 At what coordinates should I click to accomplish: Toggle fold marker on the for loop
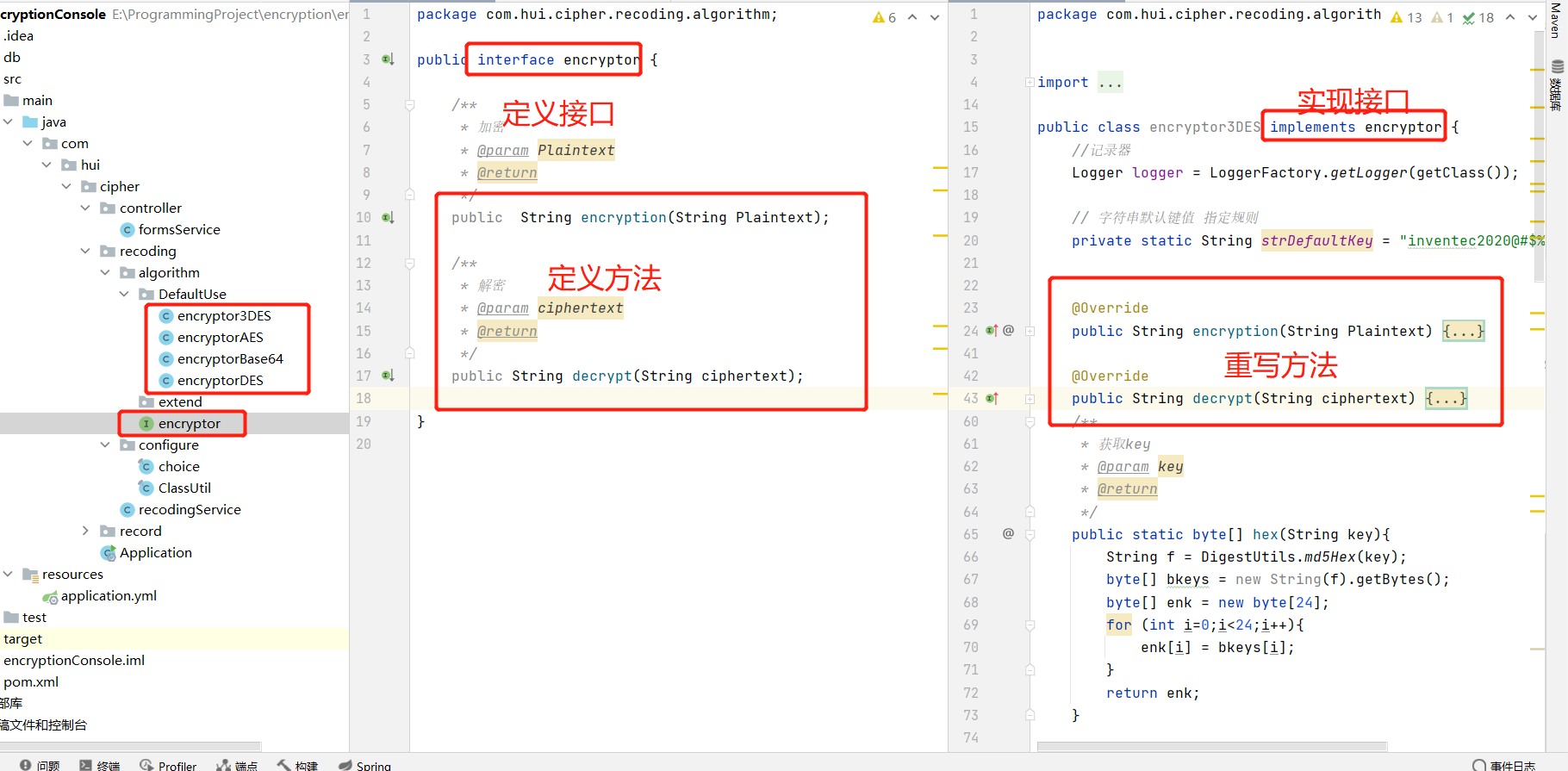click(1030, 625)
